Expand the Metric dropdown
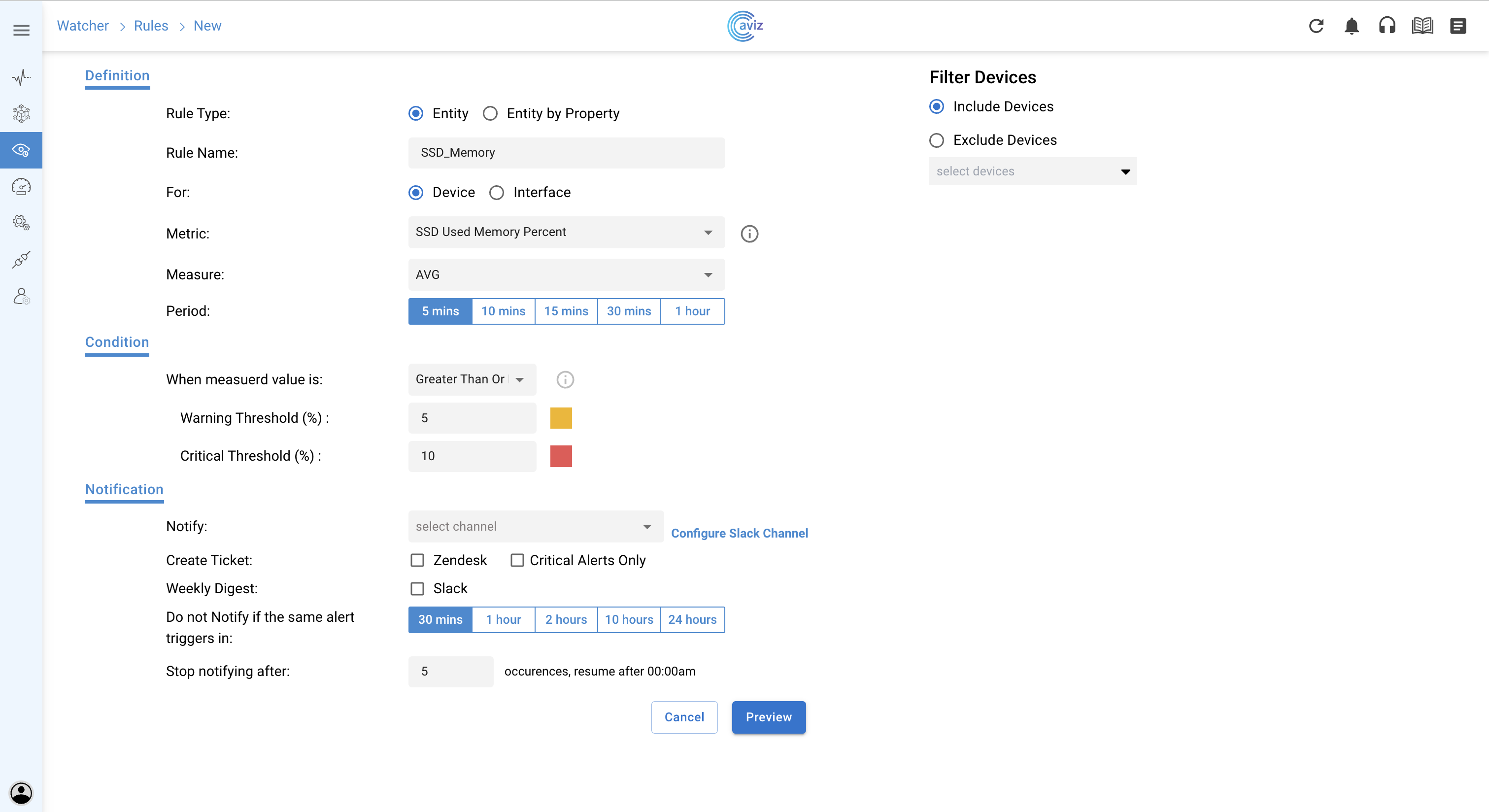 (x=566, y=233)
